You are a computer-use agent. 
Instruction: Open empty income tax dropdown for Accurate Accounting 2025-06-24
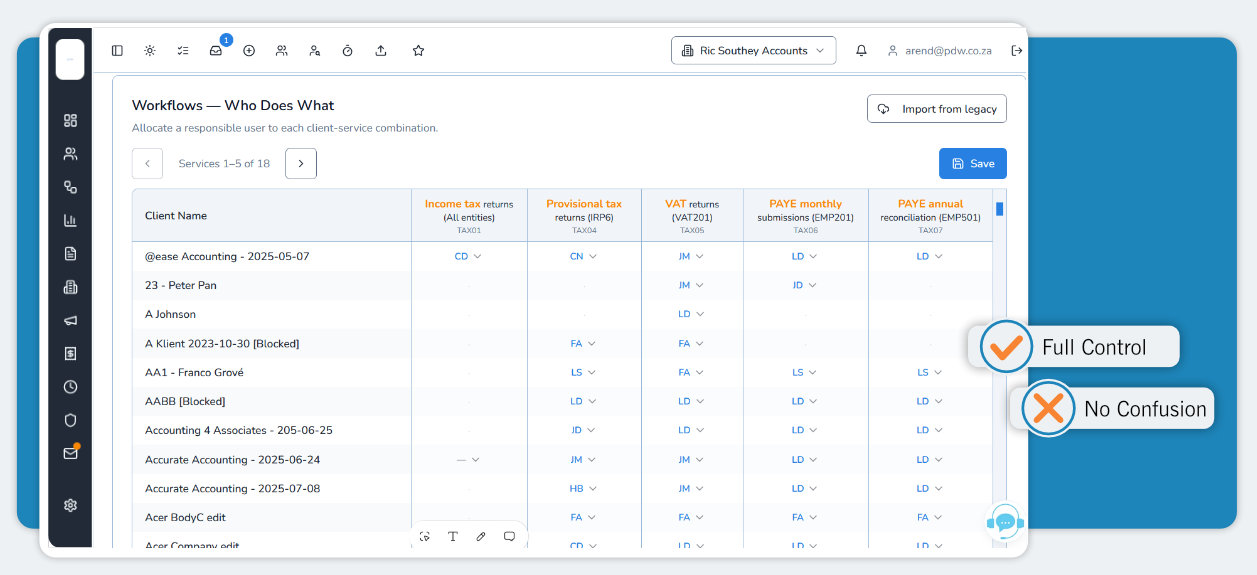pos(468,460)
